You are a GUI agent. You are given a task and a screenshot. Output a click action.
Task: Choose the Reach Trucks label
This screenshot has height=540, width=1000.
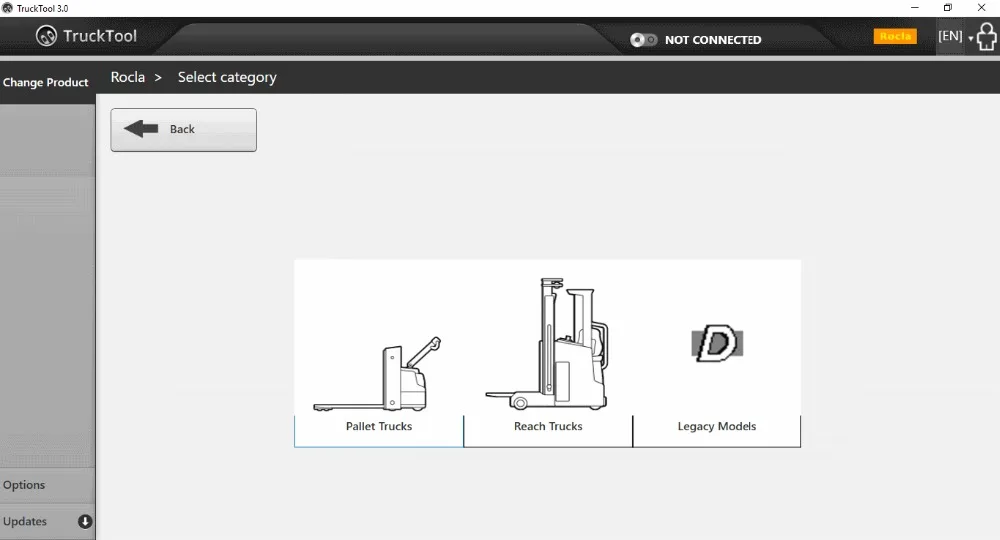548,427
